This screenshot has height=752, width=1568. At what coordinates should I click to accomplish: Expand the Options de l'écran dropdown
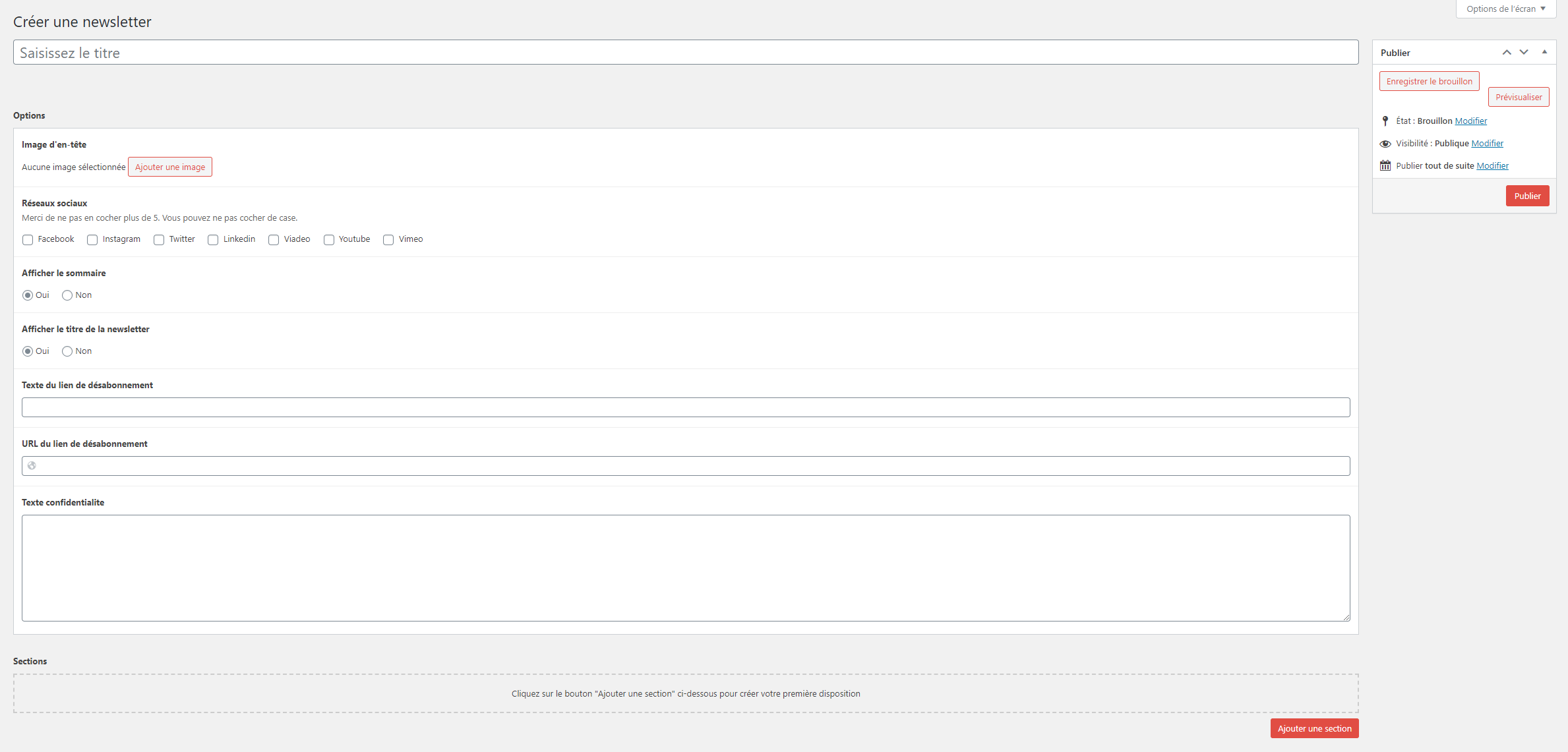(x=1505, y=9)
